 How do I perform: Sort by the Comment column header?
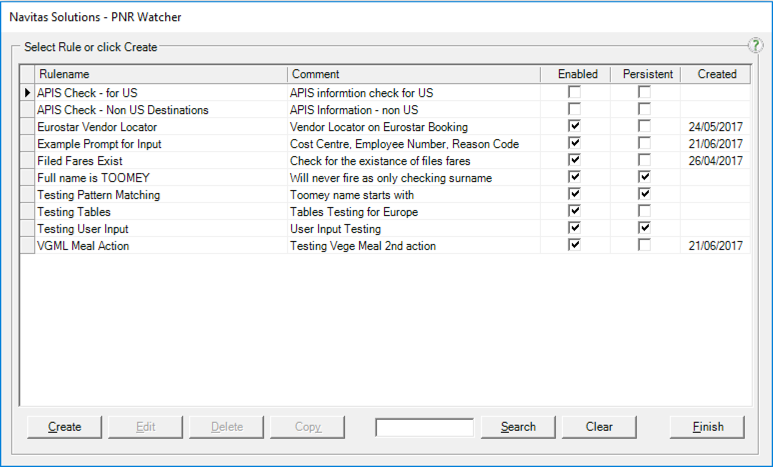coord(414,74)
